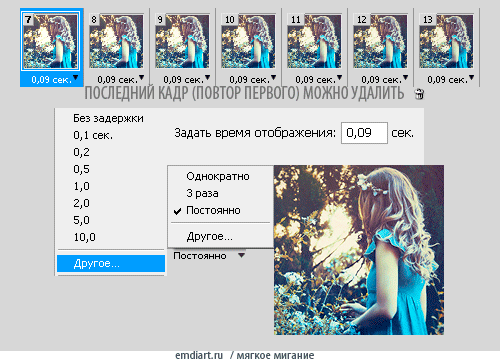Click the display time input field
Screen dimensions: 500x362
coord(364,133)
